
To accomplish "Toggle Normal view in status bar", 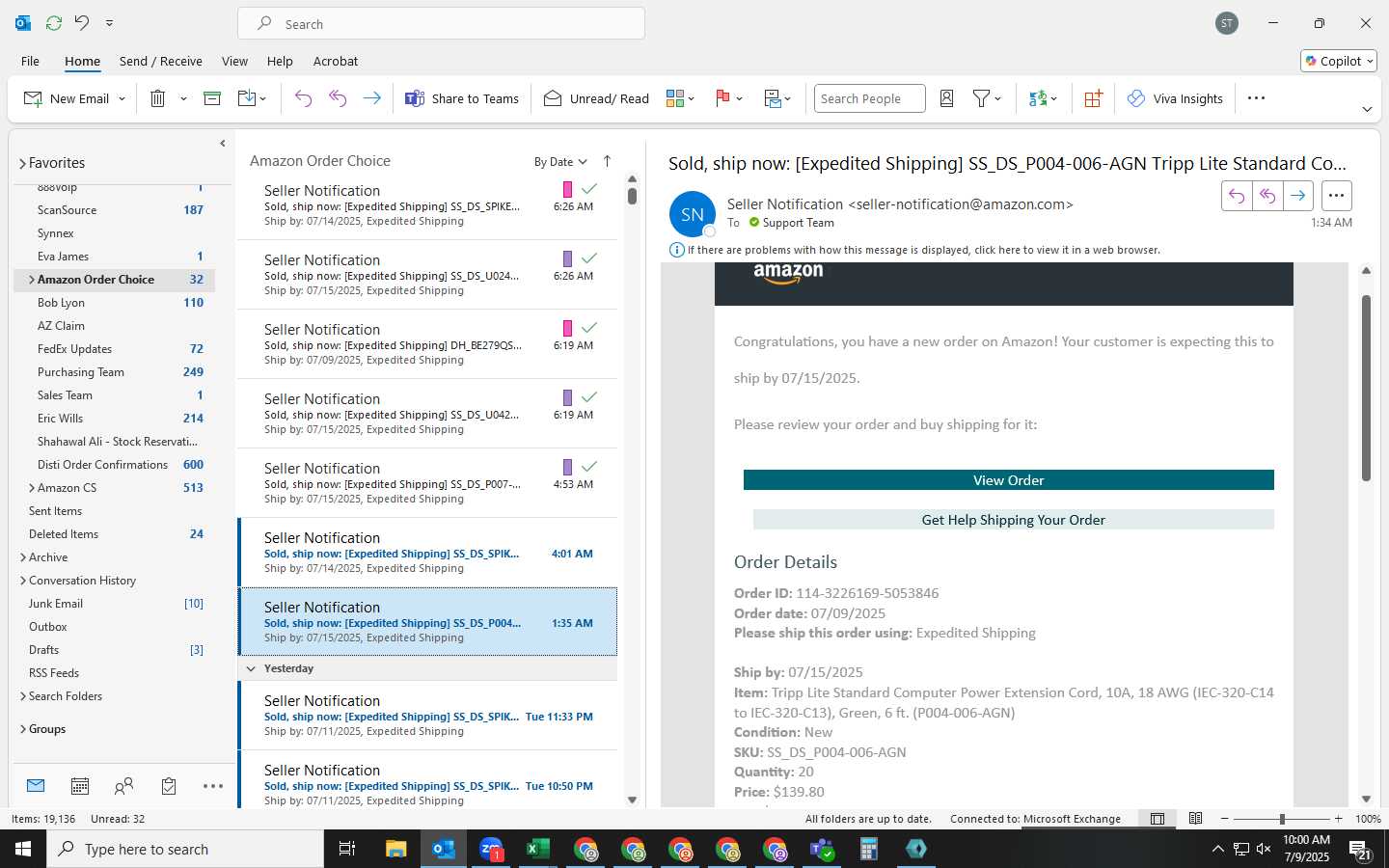I will [1157, 819].
